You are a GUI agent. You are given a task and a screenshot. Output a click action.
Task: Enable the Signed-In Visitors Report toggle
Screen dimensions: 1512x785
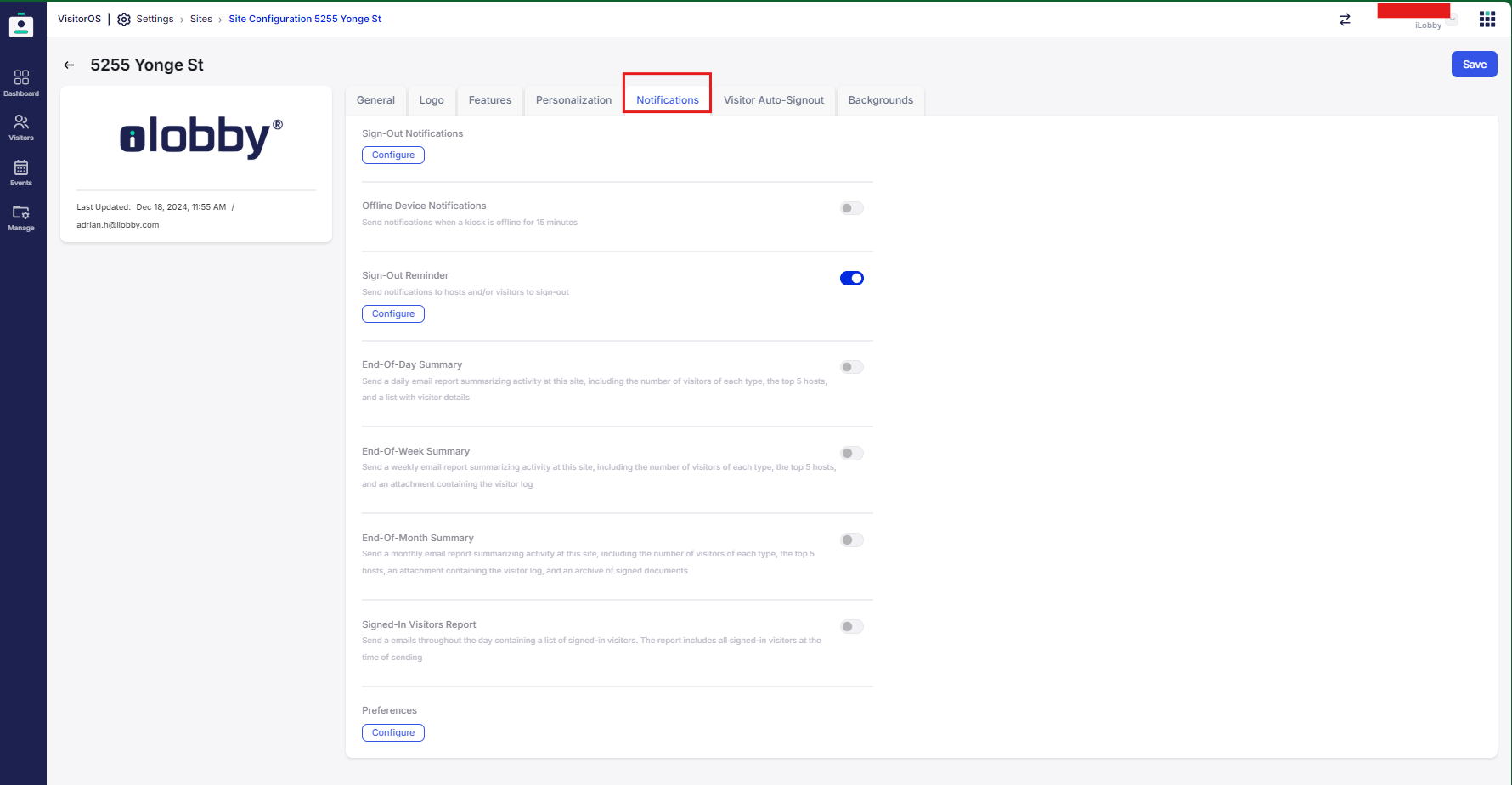click(851, 626)
